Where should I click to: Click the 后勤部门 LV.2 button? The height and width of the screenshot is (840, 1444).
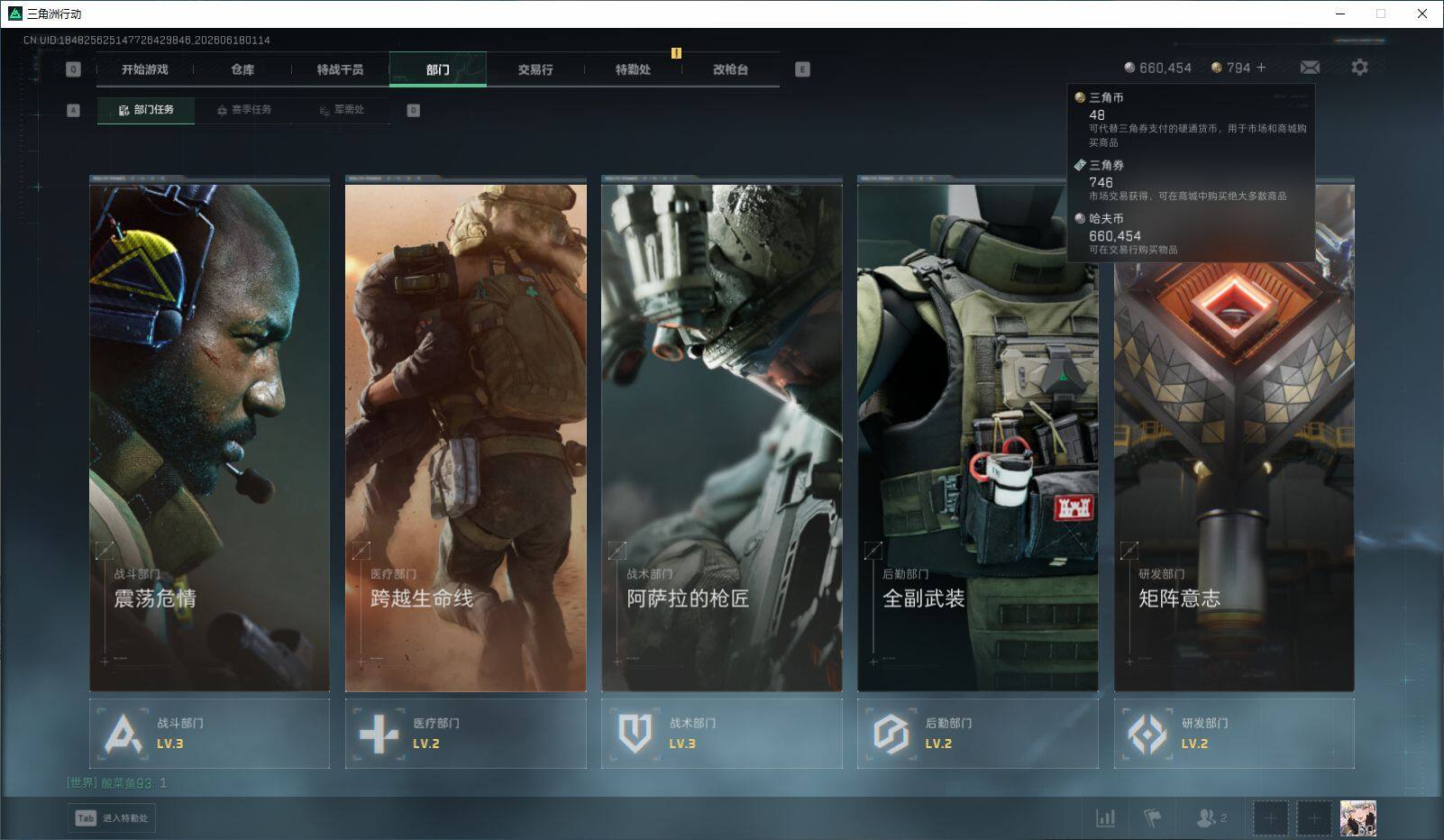[977, 734]
